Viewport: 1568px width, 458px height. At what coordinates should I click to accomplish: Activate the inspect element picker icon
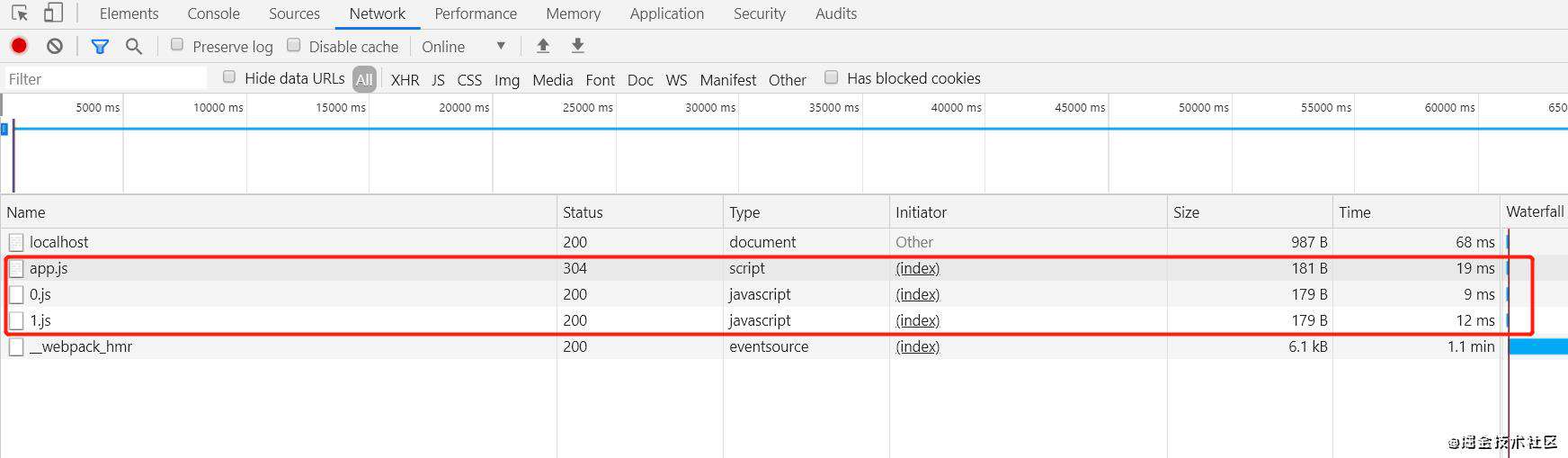tap(20, 13)
